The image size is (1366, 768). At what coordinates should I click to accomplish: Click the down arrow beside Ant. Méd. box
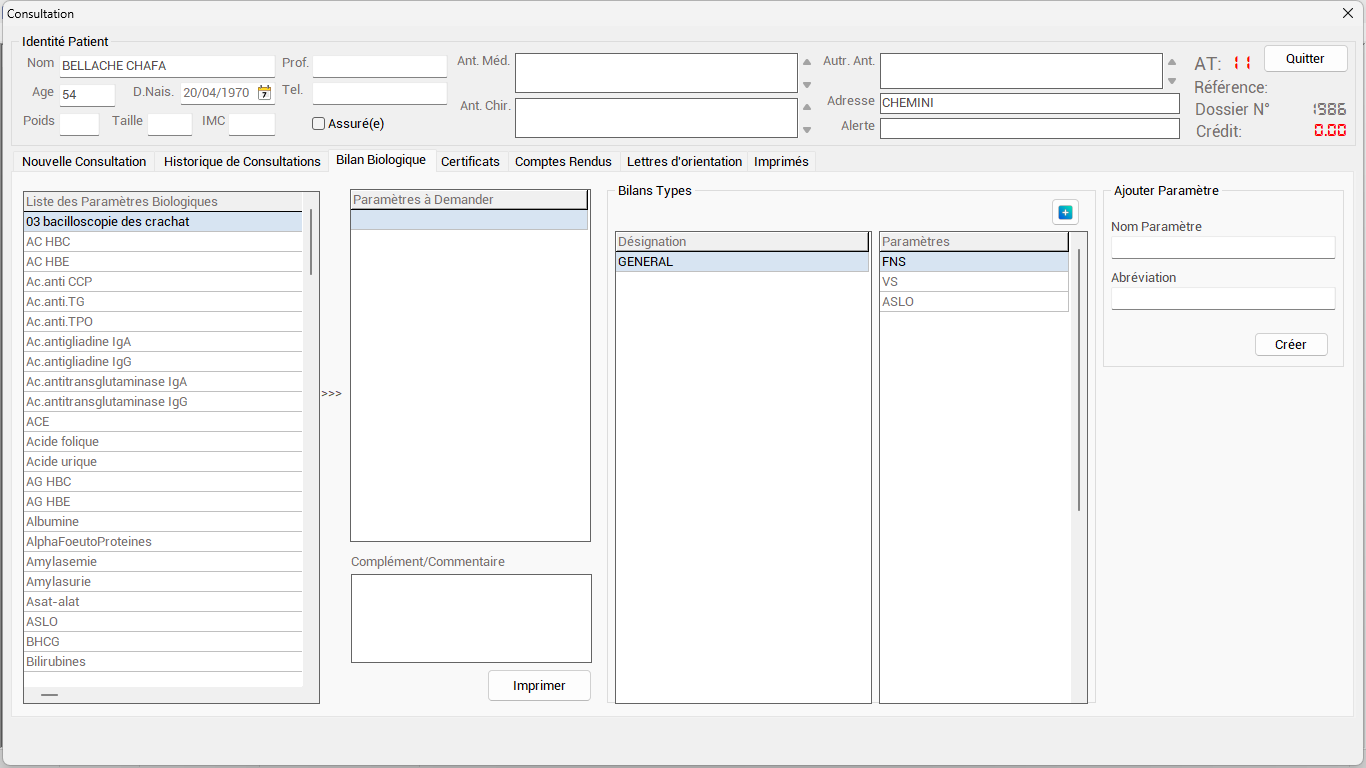pyautogui.click(x=807, y=85)
